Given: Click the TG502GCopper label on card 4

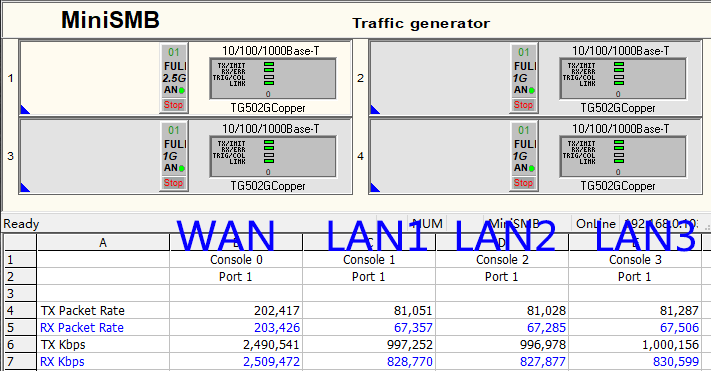Looking at the screenshot, I should click(x=618, y=186).
